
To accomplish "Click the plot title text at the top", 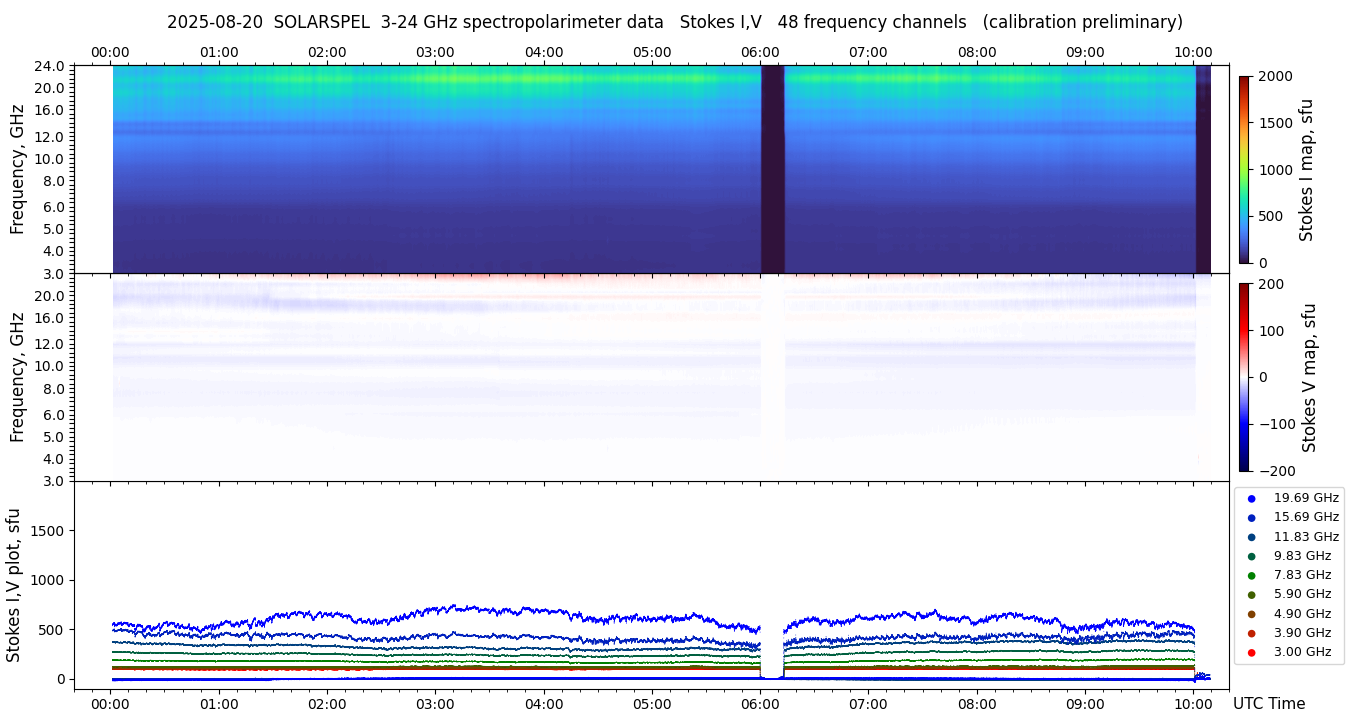I will coord(674,22).
